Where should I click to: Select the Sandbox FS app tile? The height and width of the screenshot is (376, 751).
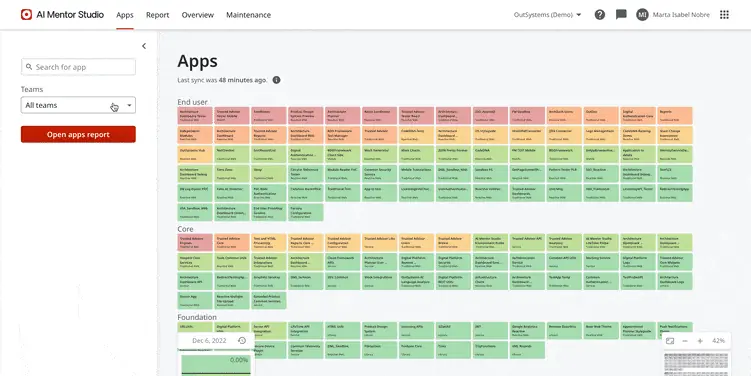490,174
